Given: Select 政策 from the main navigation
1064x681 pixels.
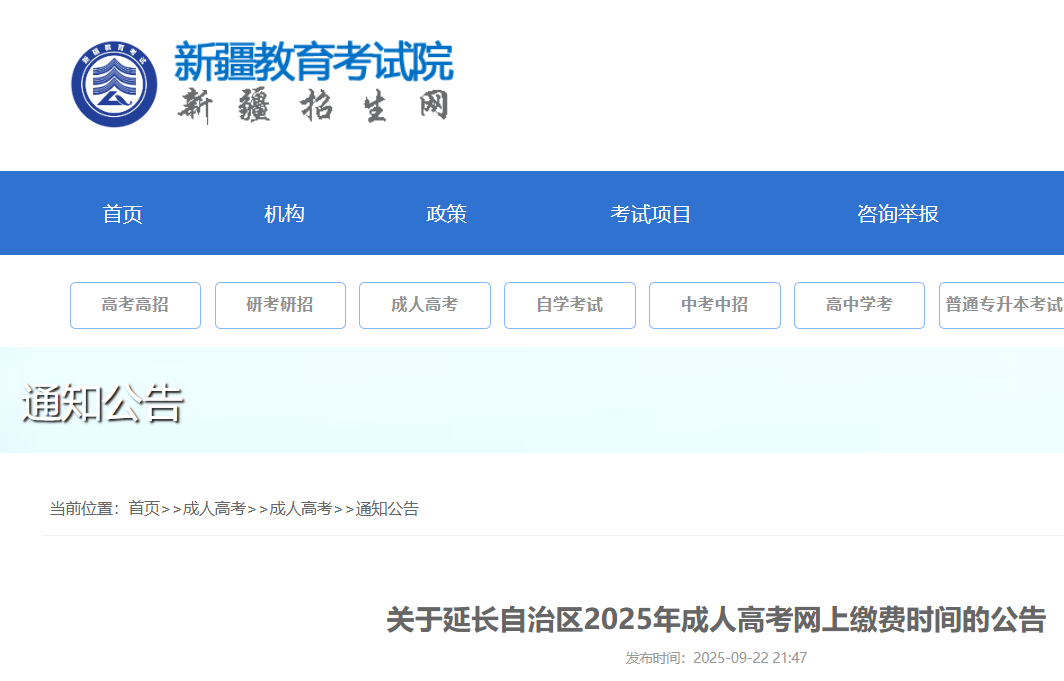Looking at the screenshot, I should click(446, 214).
